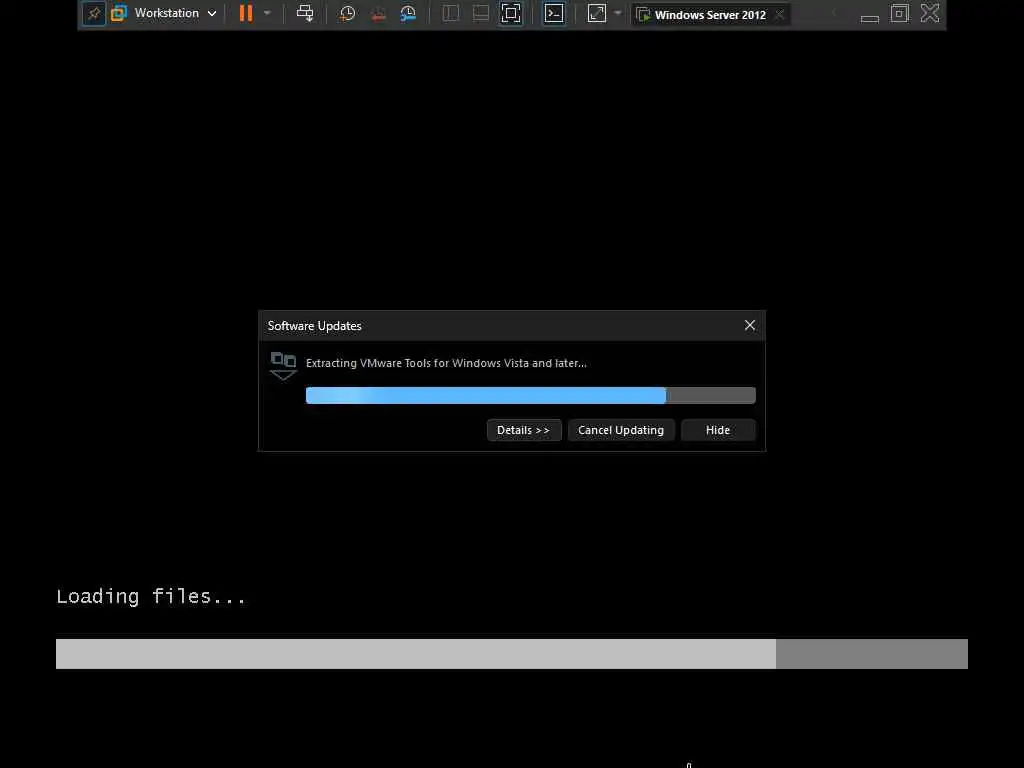Image resolution: width=1024 pixels, height=768 pixels.
Task: Take a snapshot of the VM
Action: 347,14
